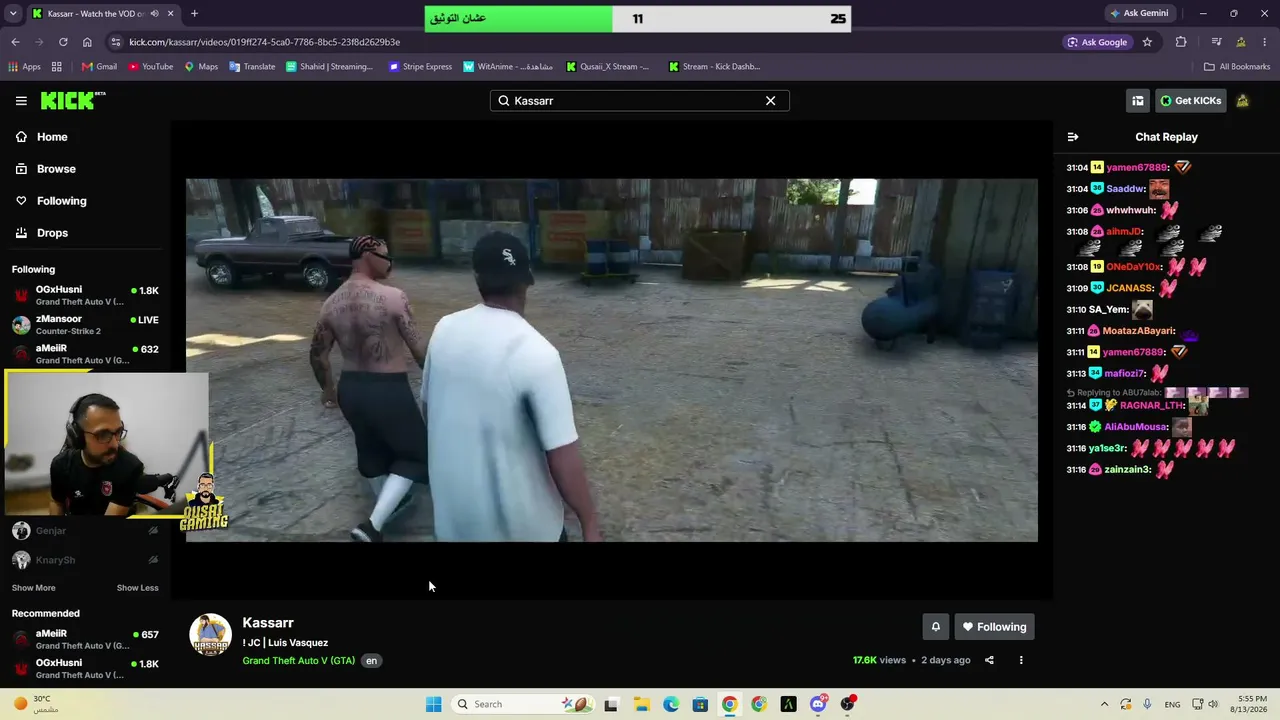This screenshot has height=720, width=1280.
Task: Show hidden system tray icons
Action: (x=1104, y=704)
